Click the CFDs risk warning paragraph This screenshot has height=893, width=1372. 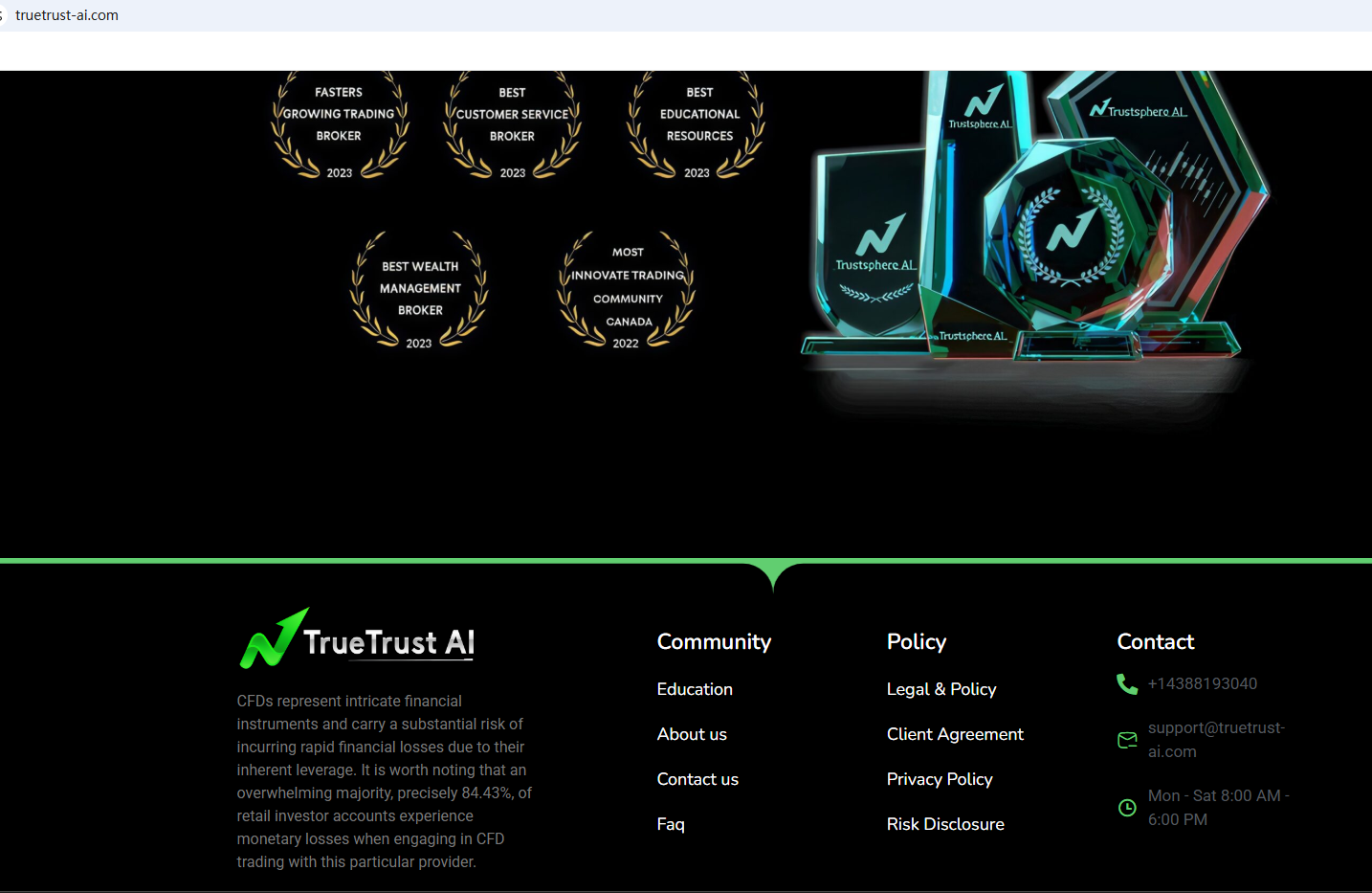pyautogui.click(x=385, y=781)
